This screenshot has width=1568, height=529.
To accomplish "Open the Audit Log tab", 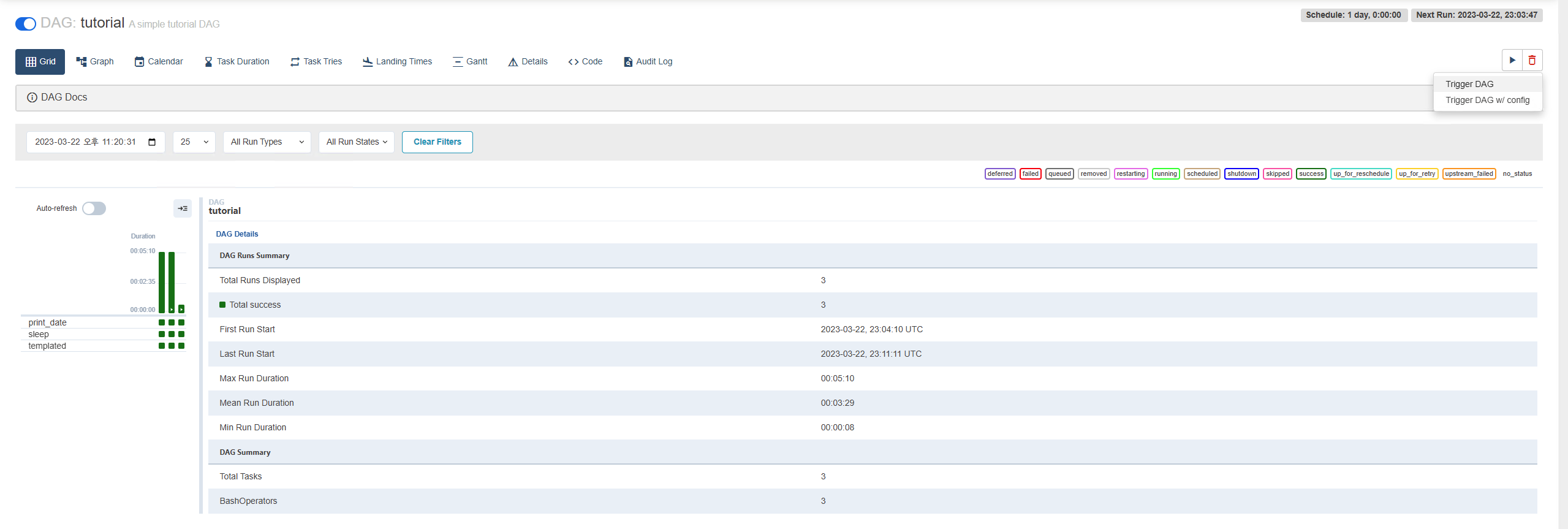I will point(648,62).
